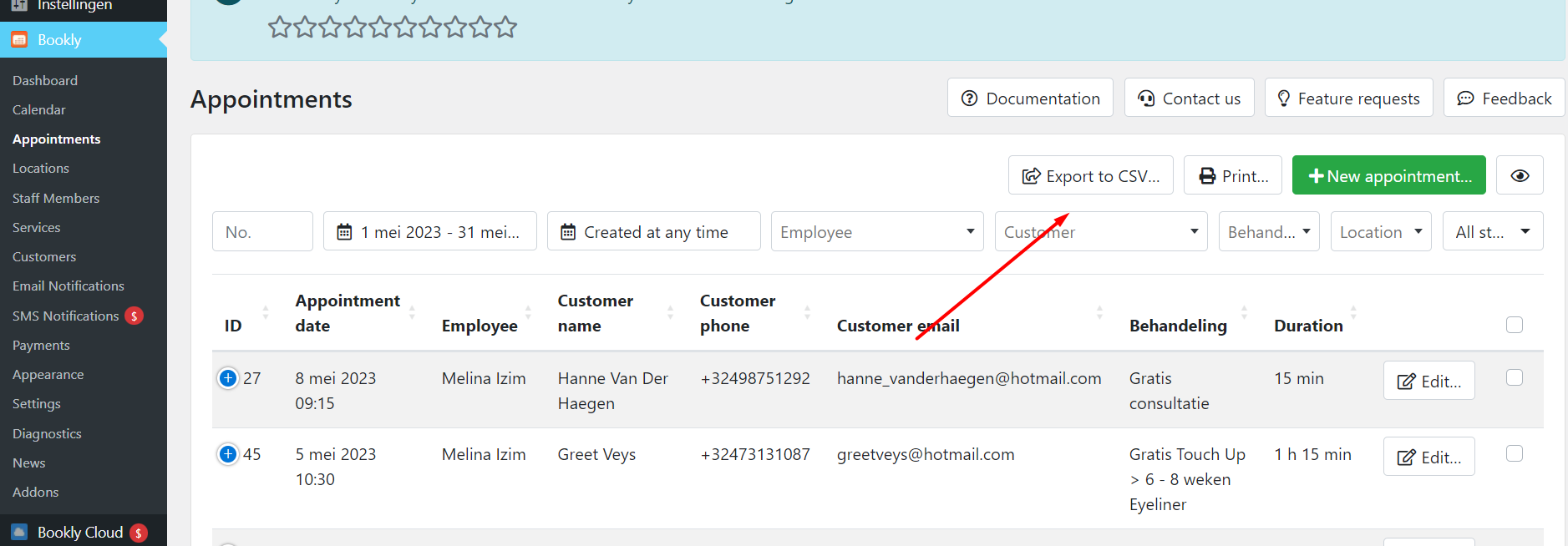
Task: Open the All statuses filter dropdown
Action: (x=1493, y=231)
